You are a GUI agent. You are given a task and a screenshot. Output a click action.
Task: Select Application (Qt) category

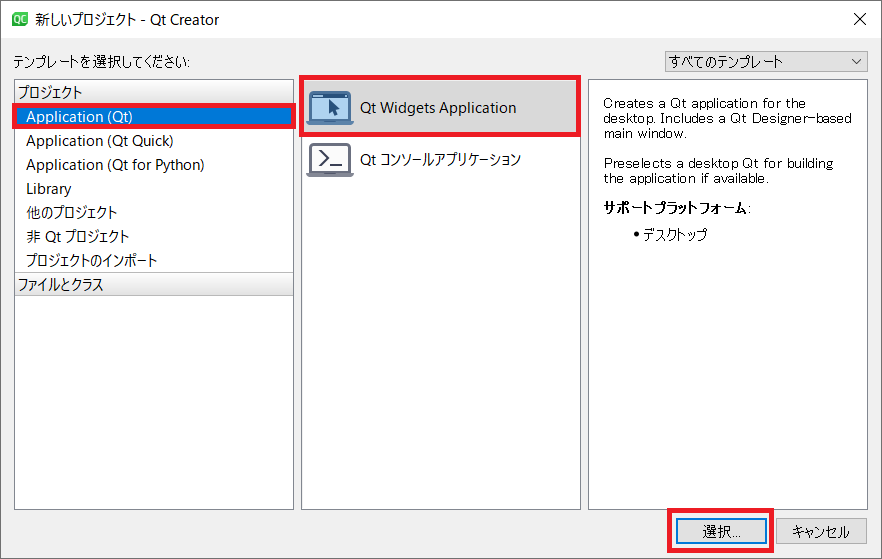[x=154, y=116]
